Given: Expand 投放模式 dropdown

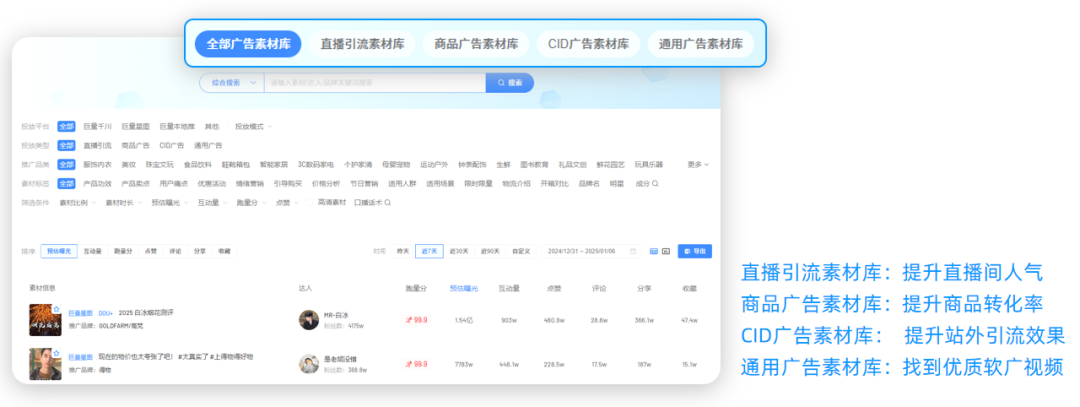Looking at the screenshot, I should [253, 127].
